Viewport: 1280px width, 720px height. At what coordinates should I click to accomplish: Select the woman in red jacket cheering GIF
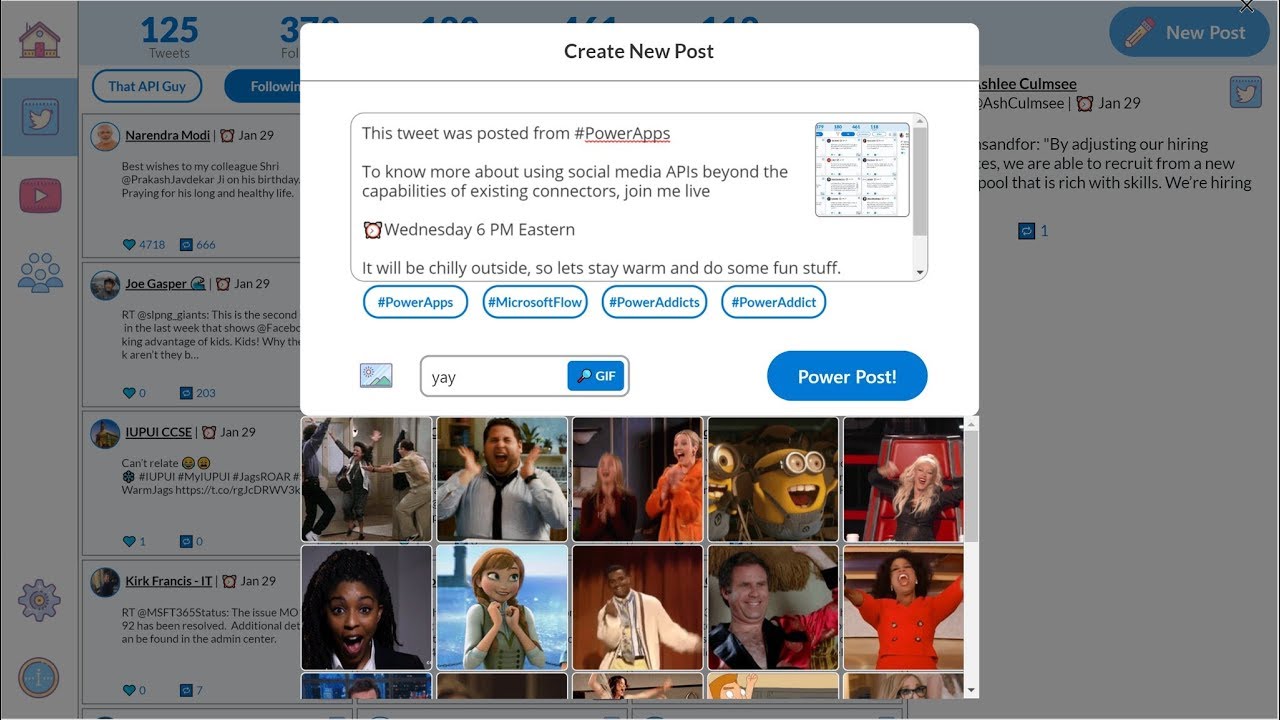point(903,607)
